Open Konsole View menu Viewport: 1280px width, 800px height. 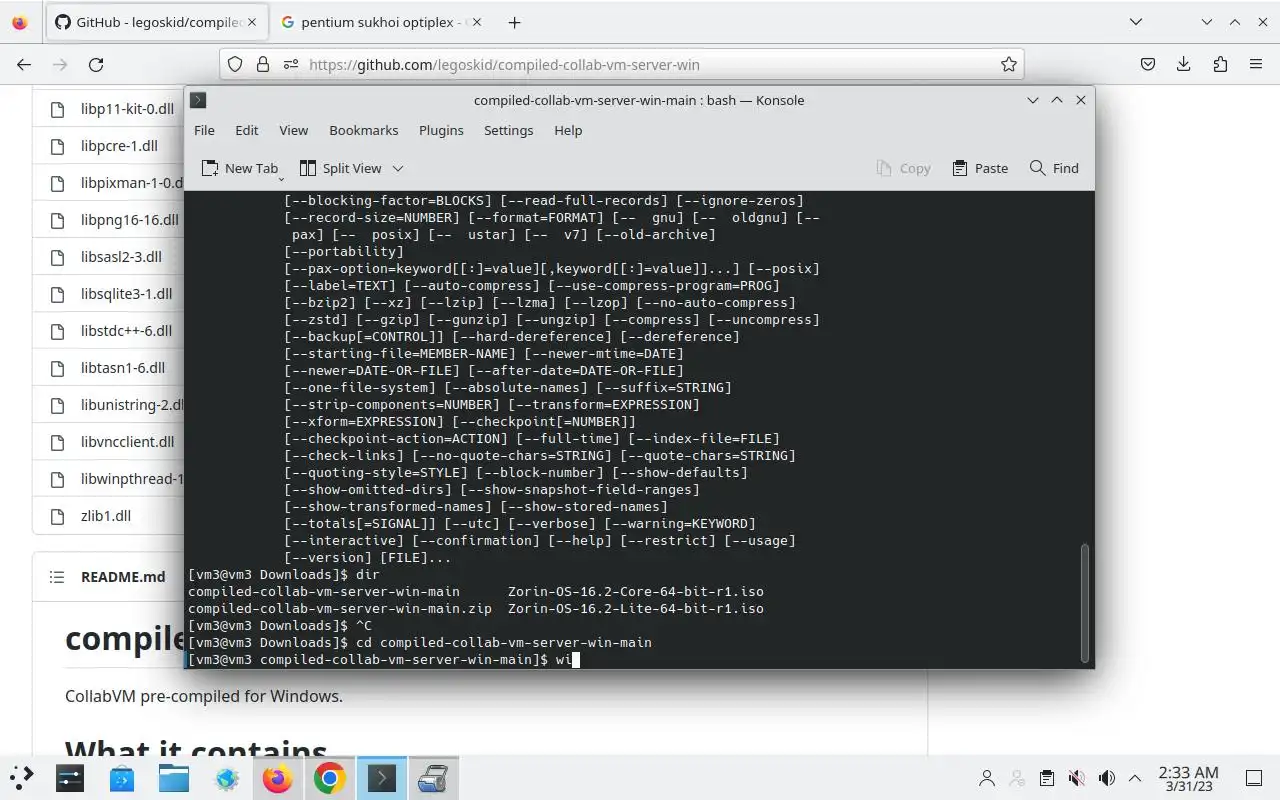tap(293, 130)
